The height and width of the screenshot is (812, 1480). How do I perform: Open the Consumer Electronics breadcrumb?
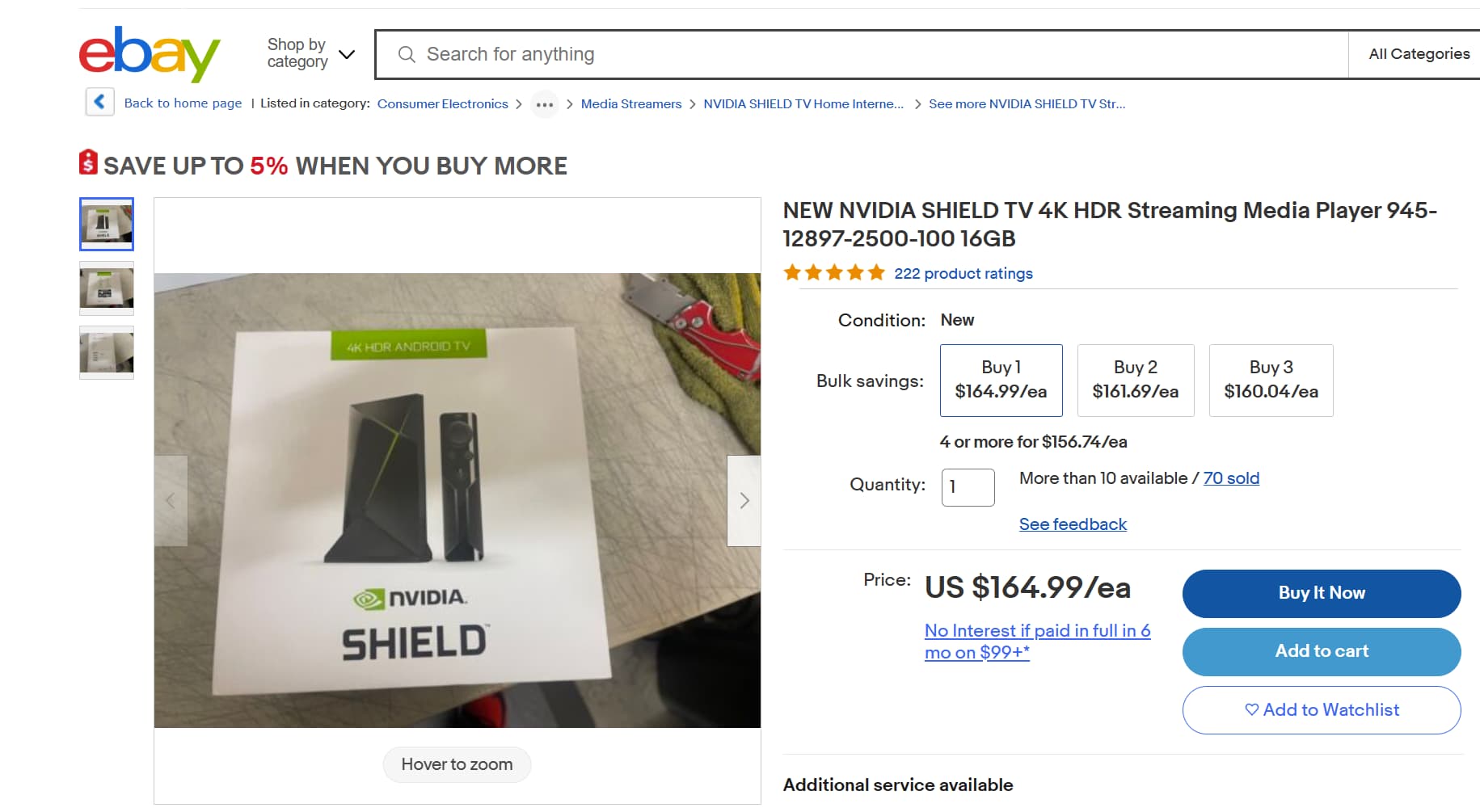442,104
